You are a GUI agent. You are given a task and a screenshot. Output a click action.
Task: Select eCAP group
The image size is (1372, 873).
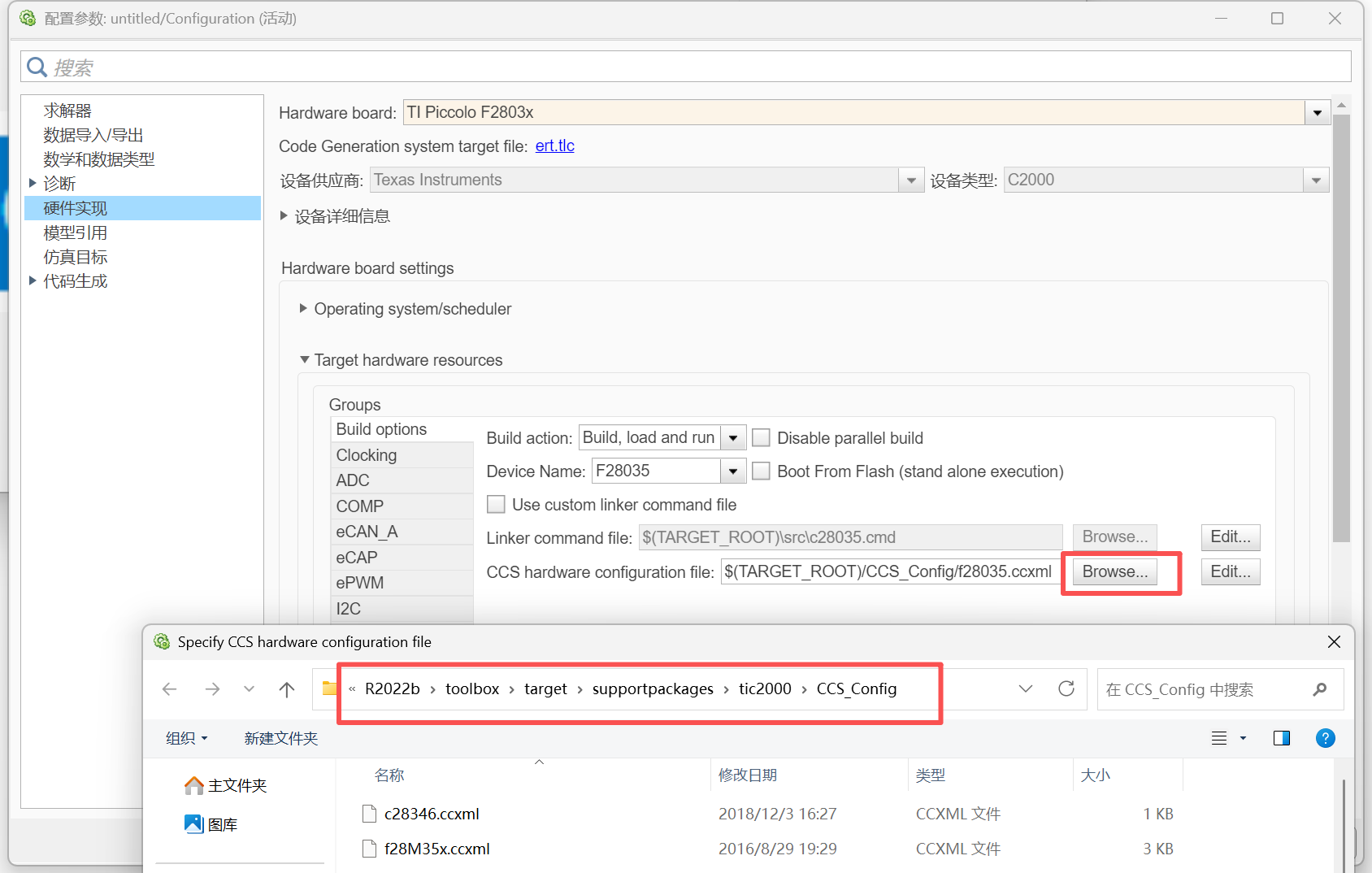click(x=402, y=558)
